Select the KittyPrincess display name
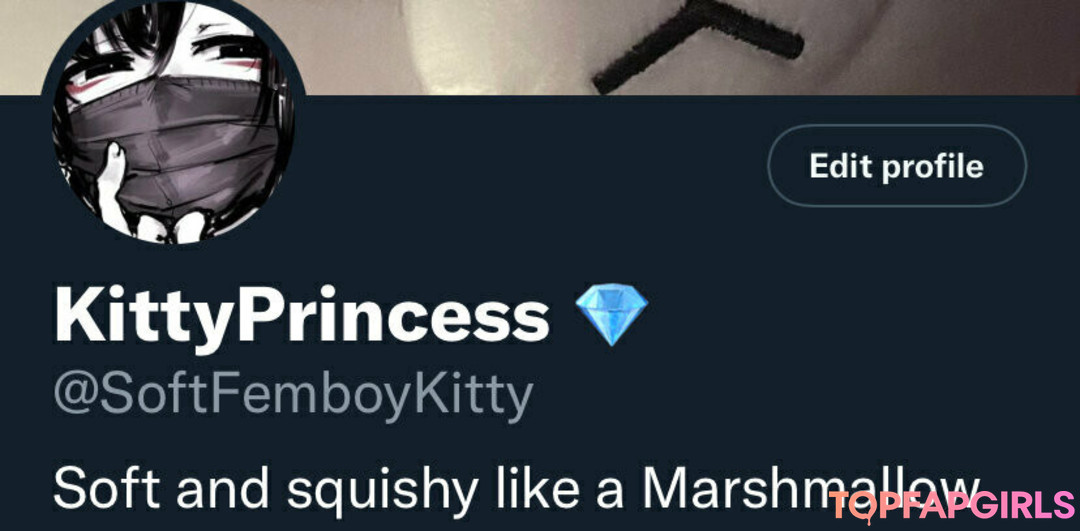 302,315
